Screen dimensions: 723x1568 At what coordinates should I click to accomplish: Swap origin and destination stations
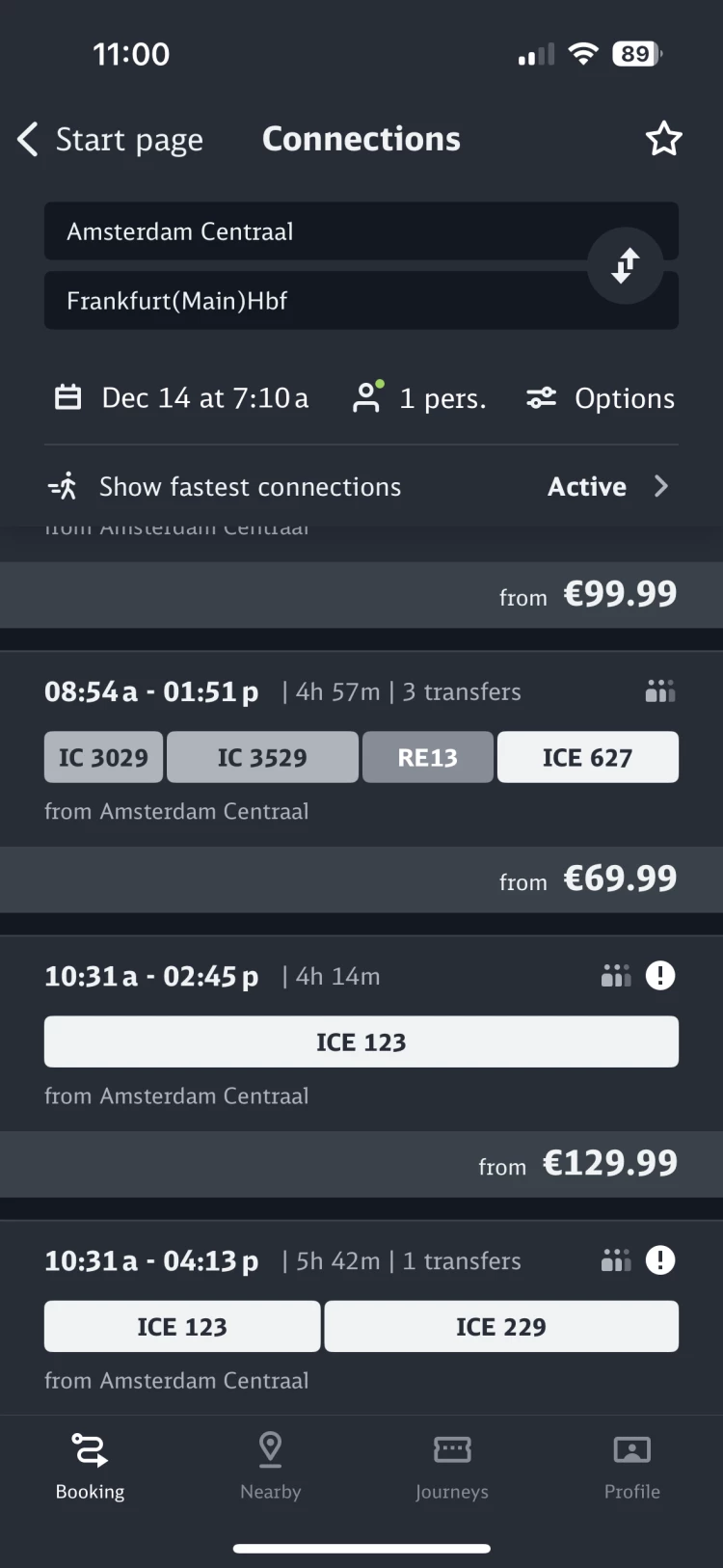coord(626,265)
